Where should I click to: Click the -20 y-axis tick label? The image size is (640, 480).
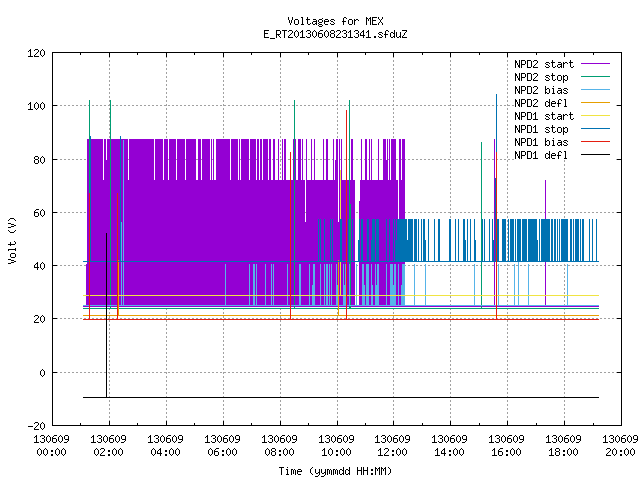[x=36, y=426]
